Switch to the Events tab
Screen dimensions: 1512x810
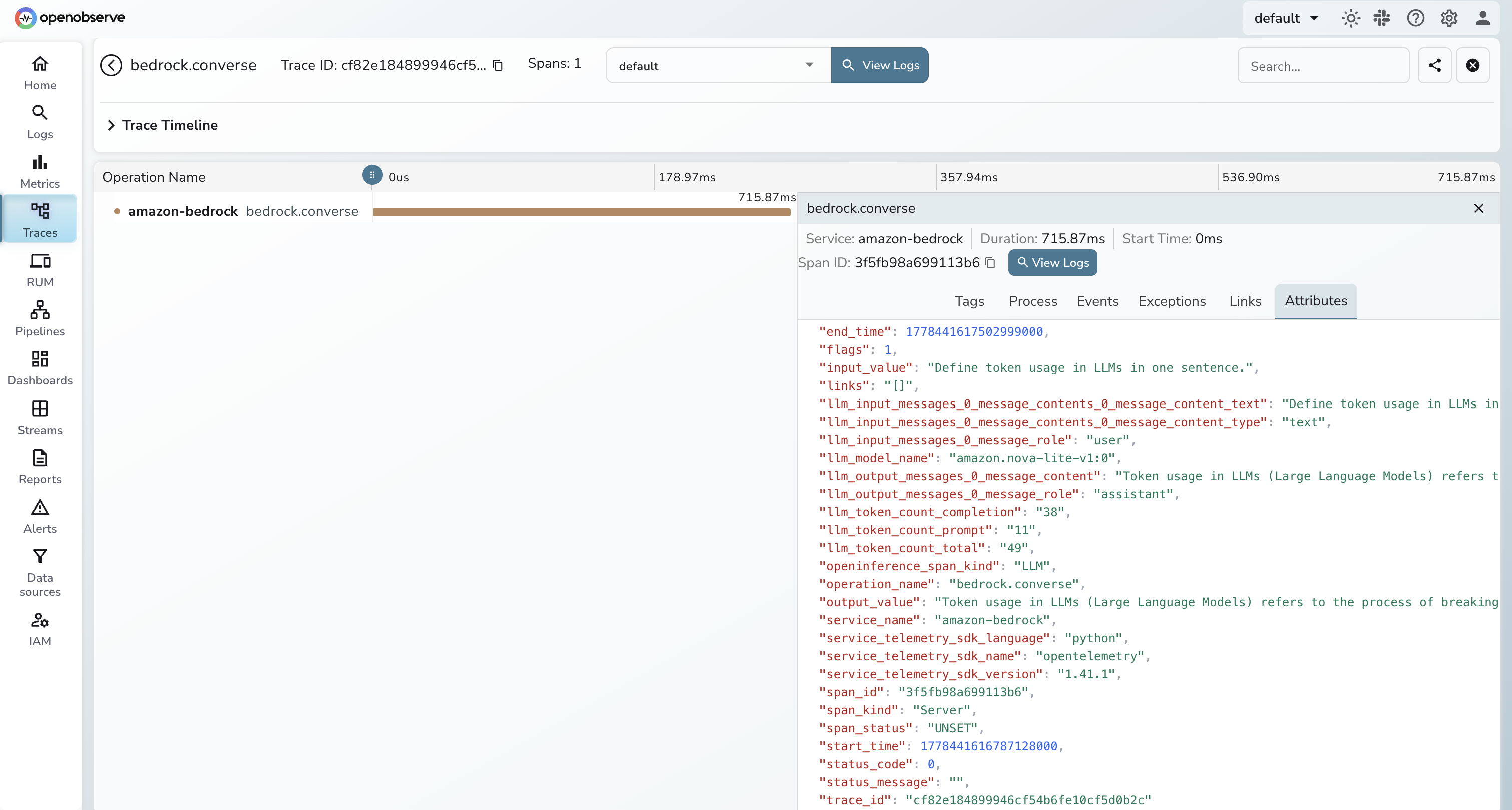pos(1097,301)
